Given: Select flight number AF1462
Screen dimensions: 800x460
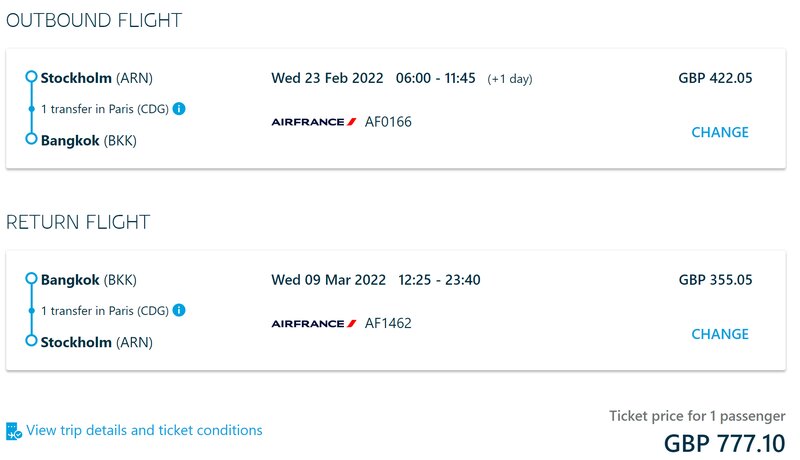Looking at the screenshot, I should pyautogui.click(x=388, y=323).
